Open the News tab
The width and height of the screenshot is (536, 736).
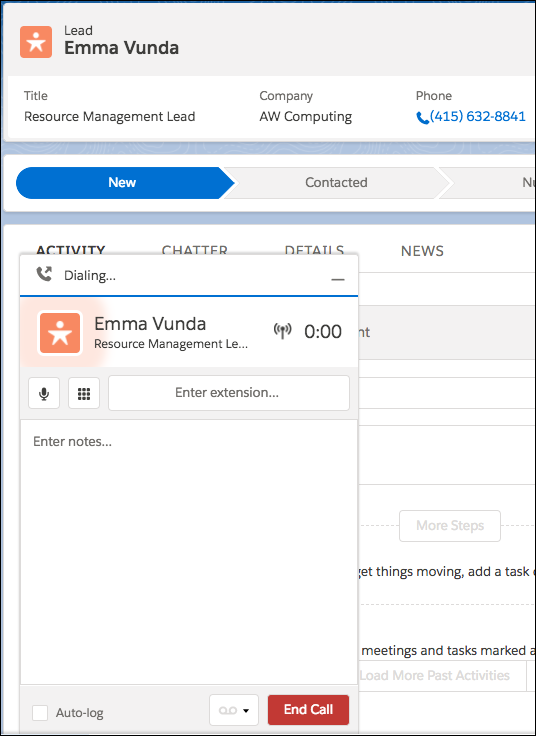pos(422,251)
